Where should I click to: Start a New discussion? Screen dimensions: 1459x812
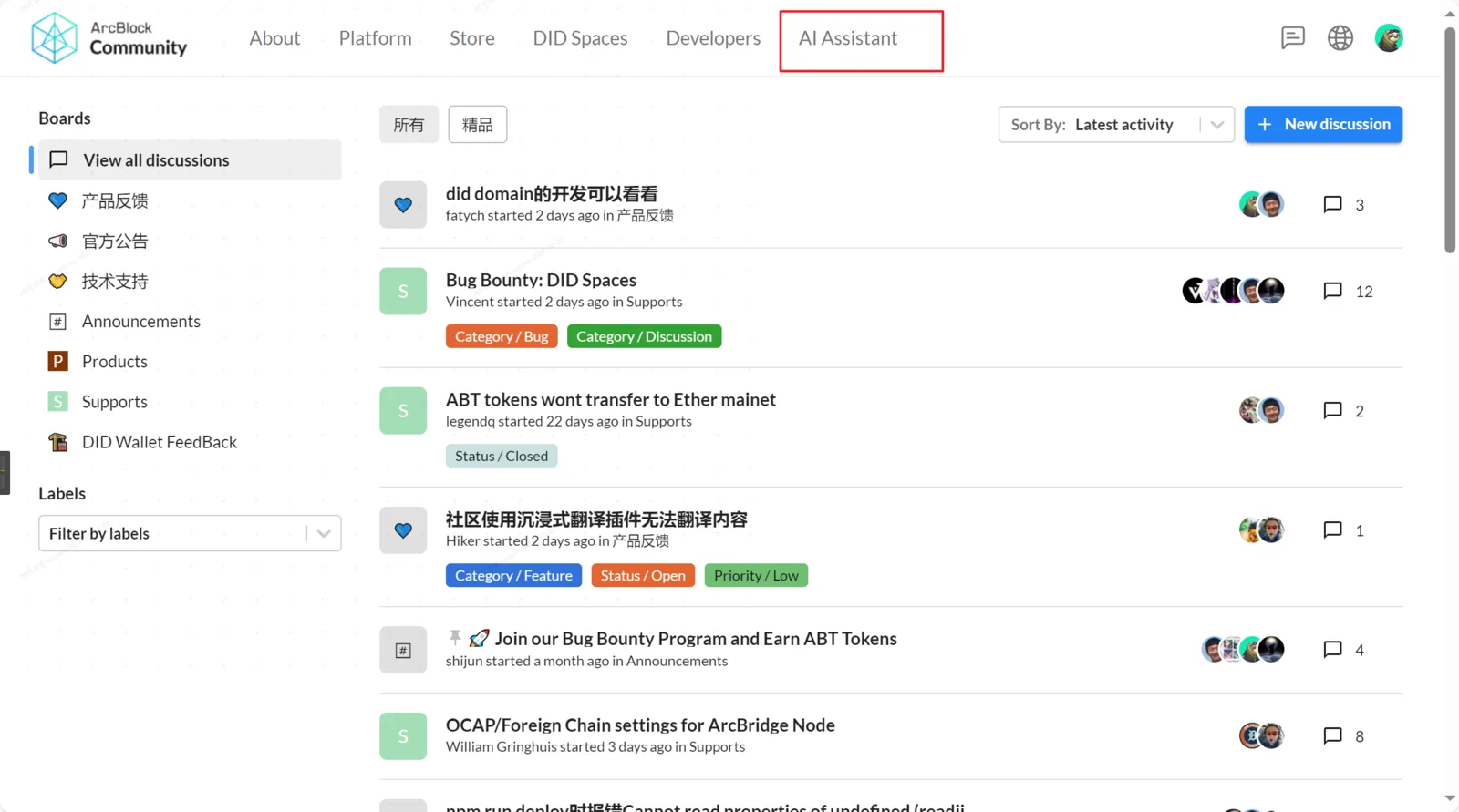coord(1323,125)
